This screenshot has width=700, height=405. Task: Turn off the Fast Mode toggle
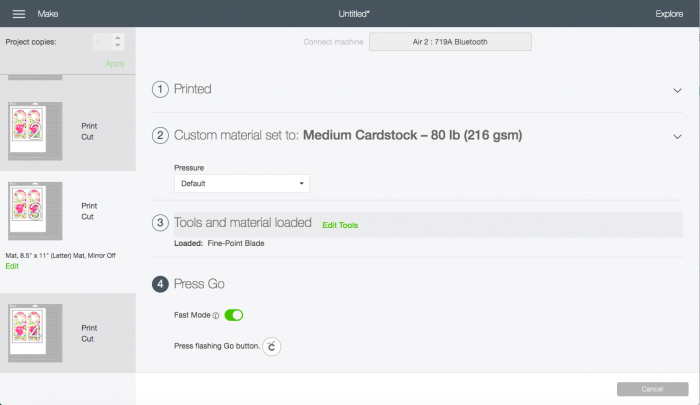click(233, 315)
